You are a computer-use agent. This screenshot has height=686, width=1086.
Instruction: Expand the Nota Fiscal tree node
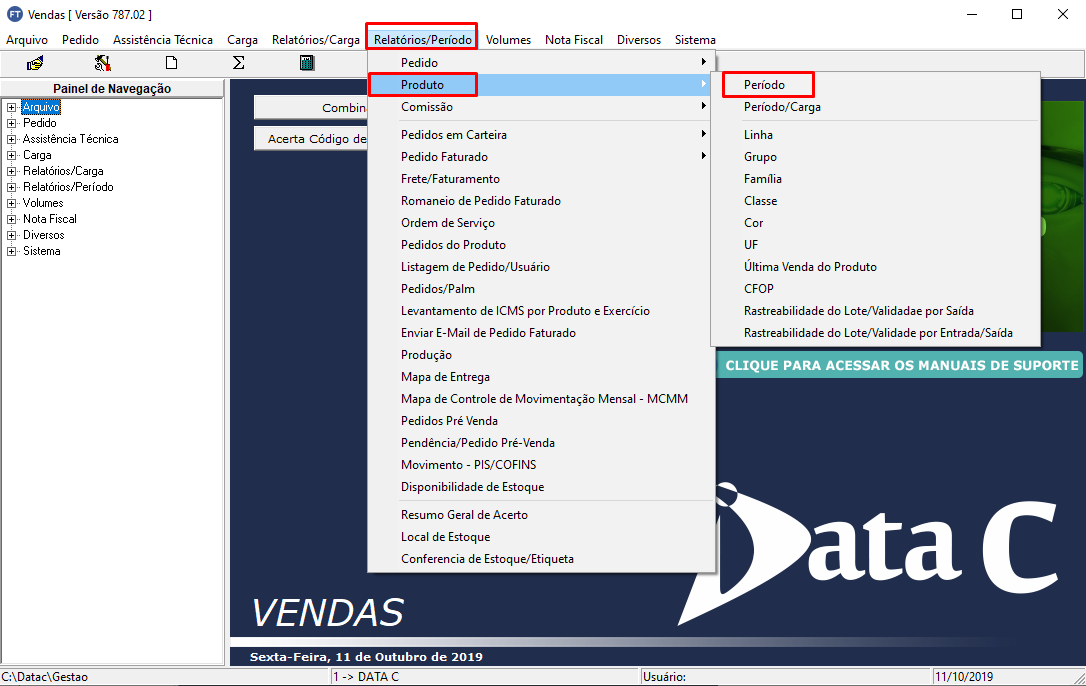pyautogui.click(x=11, y=219)
